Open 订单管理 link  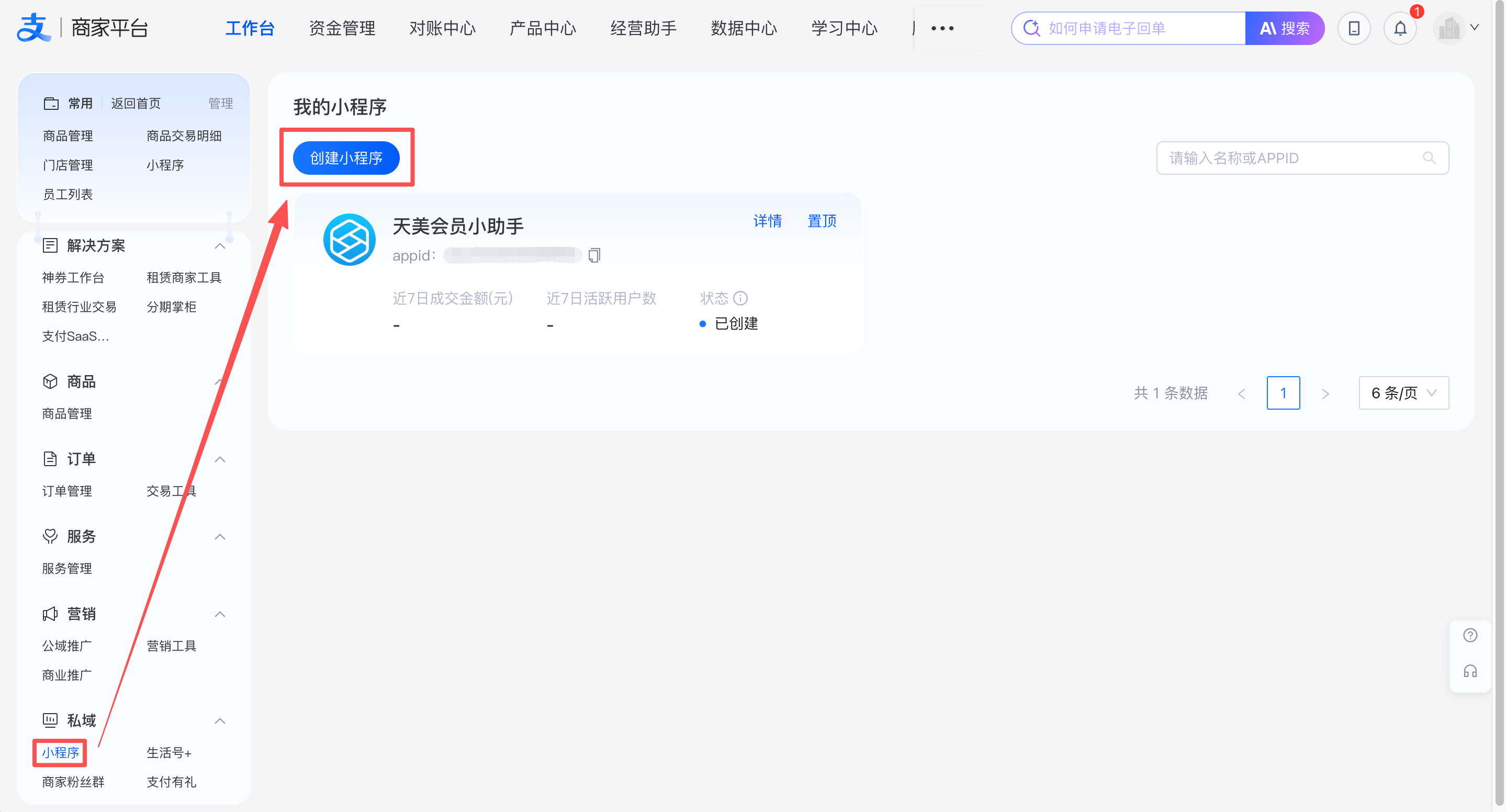(66, 490)
